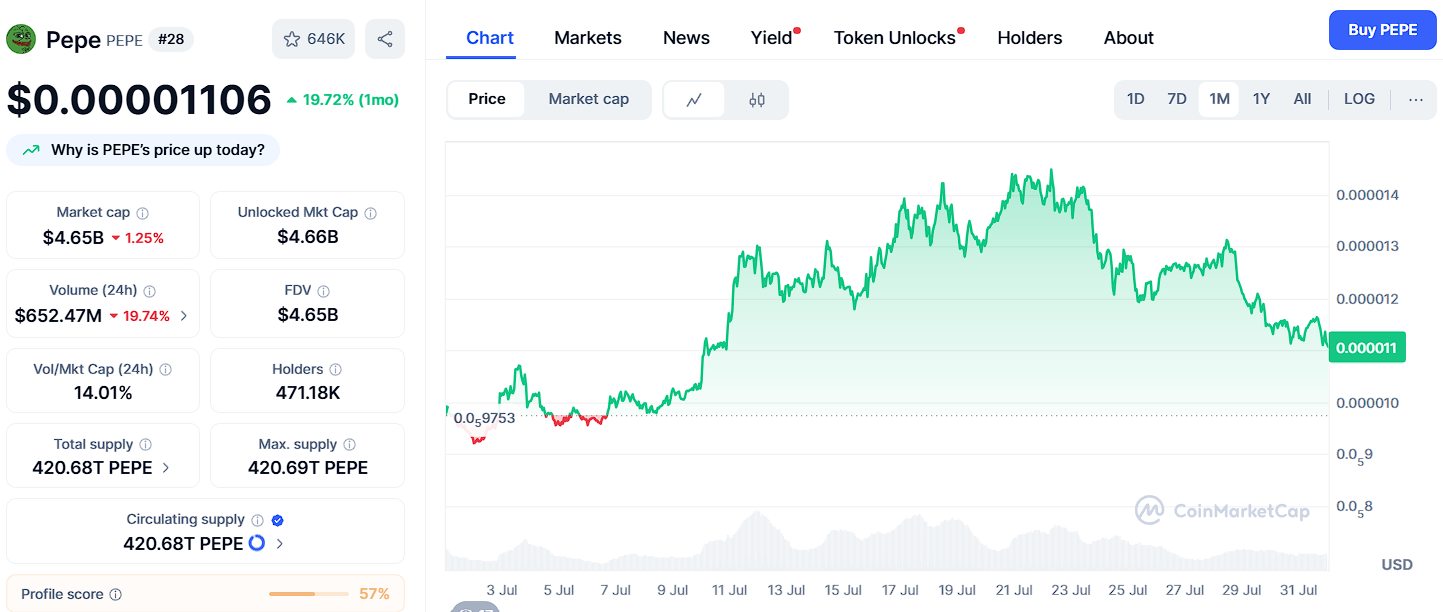
Task: Click the $652.47M volume value
Action: tap(58, 316)
